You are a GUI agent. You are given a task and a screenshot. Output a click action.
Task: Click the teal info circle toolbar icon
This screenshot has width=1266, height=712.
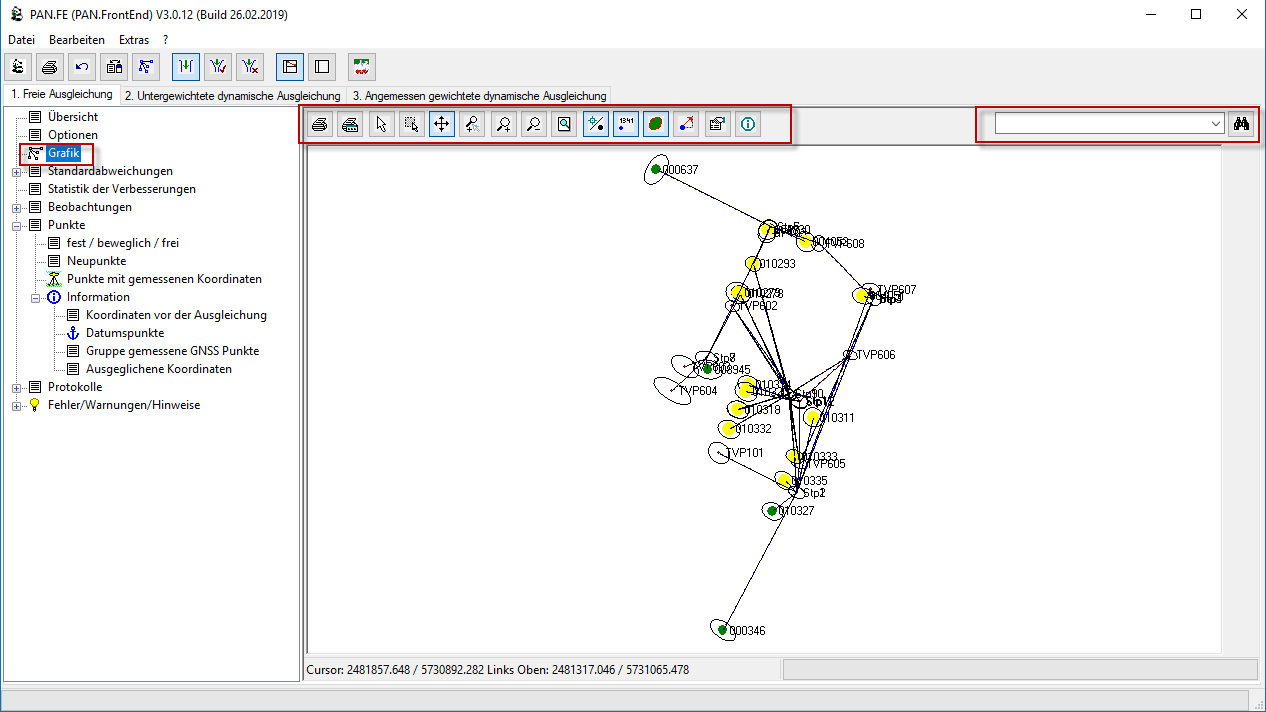[x=747, y=125]
